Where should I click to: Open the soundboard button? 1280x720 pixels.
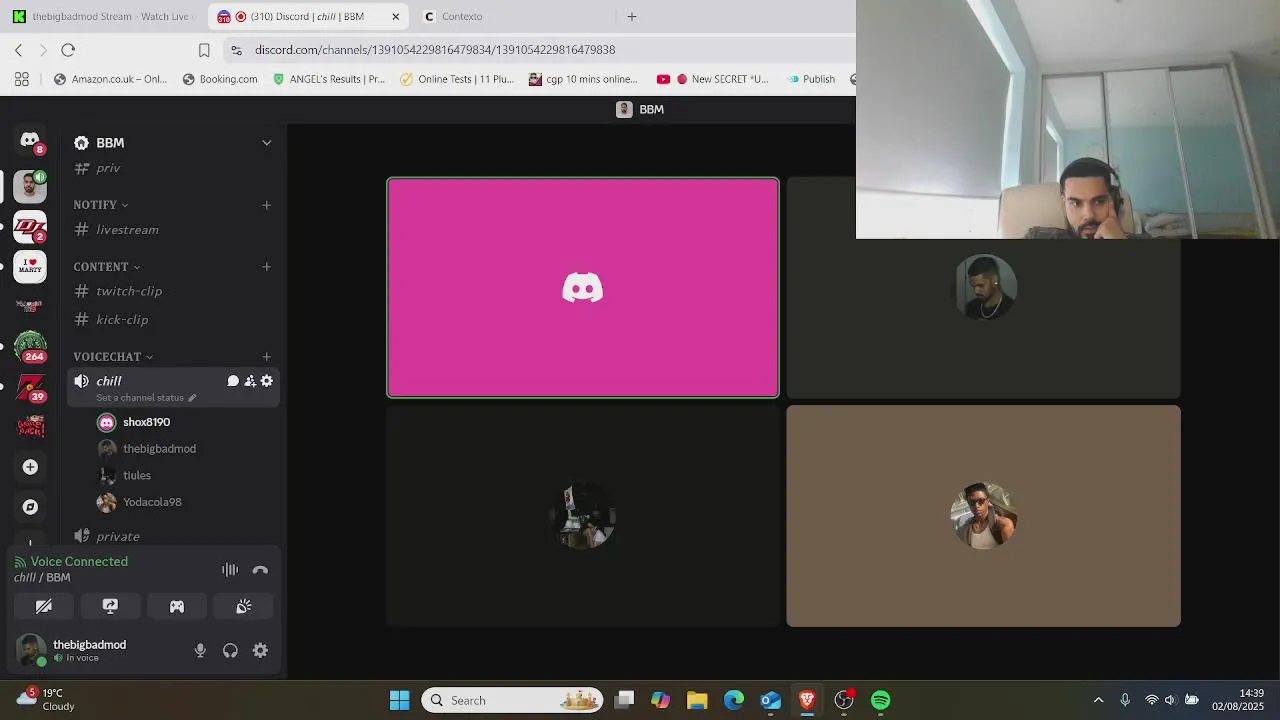pyautogui.click(x=243, y=606)
